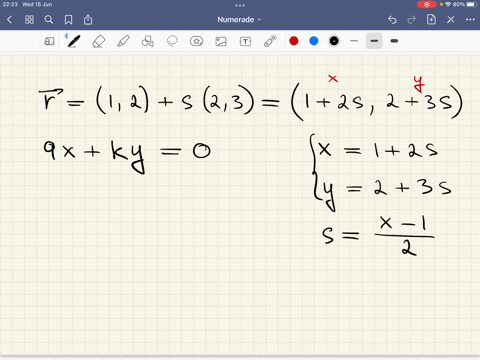Select the thickest stroke width
This screenshot has height=360, width=480.
pos(394,41)
